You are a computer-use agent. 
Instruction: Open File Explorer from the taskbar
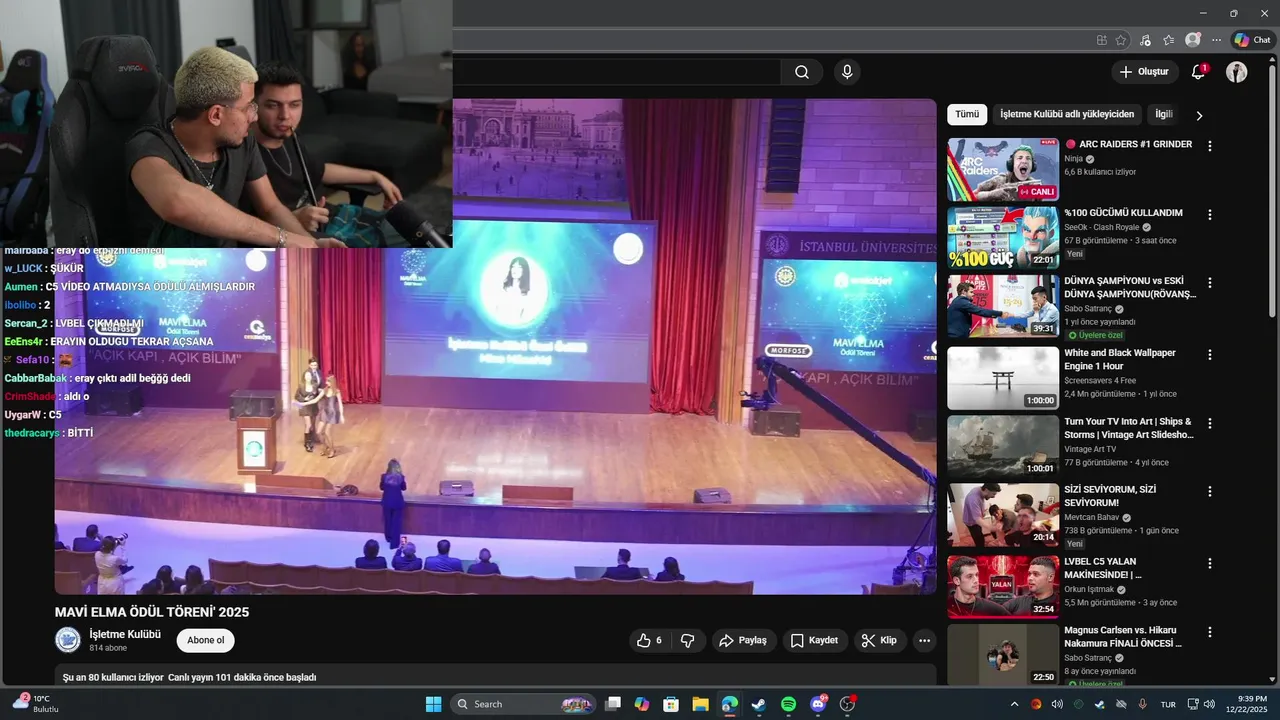pos(700,704)
